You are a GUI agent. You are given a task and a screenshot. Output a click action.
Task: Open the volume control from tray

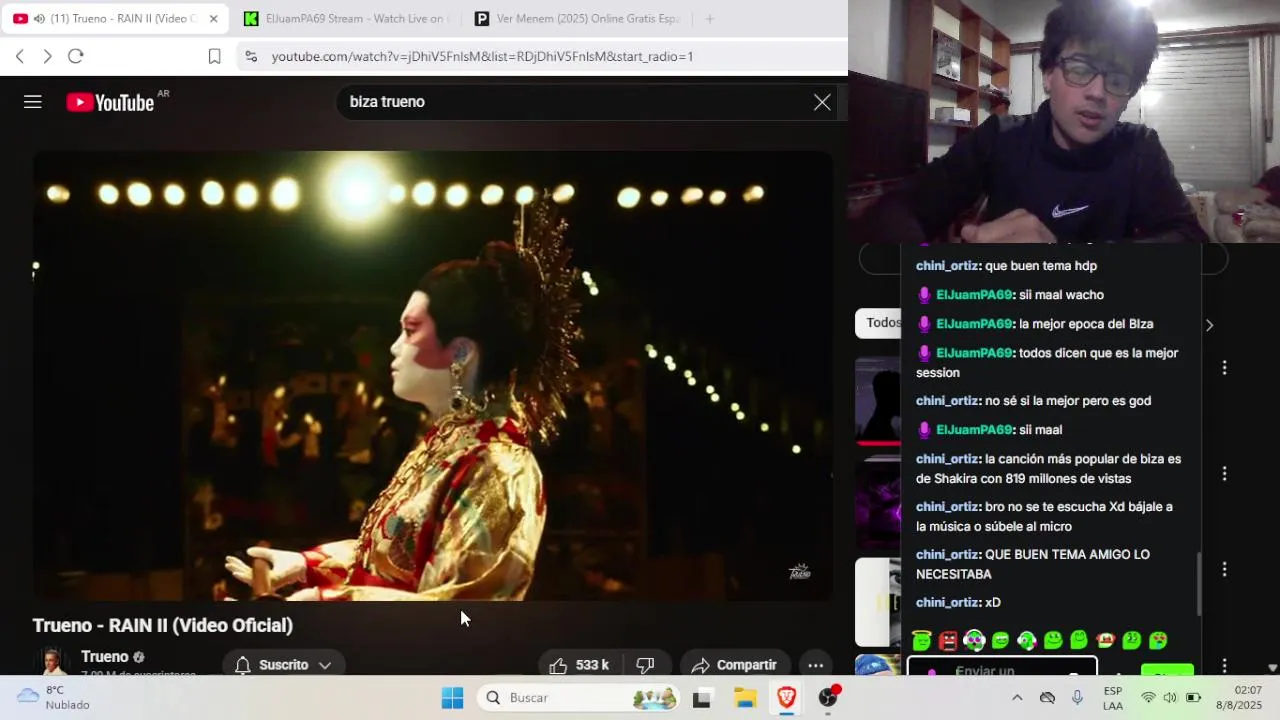click(x=1170, y=698)
